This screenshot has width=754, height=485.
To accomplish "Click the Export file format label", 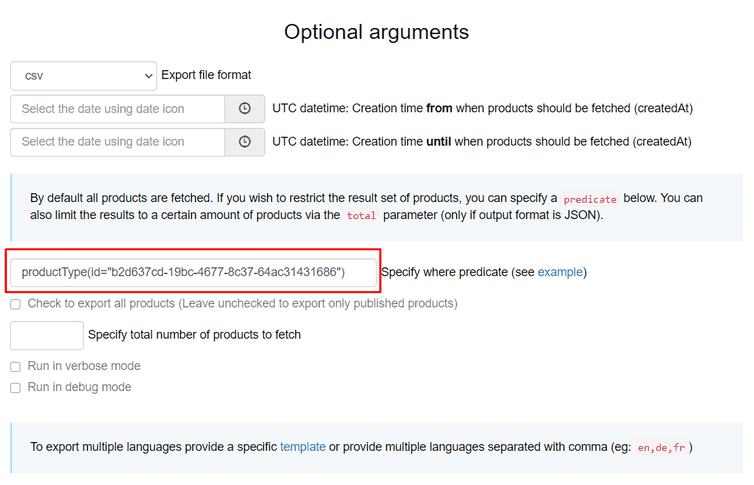I will point(206,75).
